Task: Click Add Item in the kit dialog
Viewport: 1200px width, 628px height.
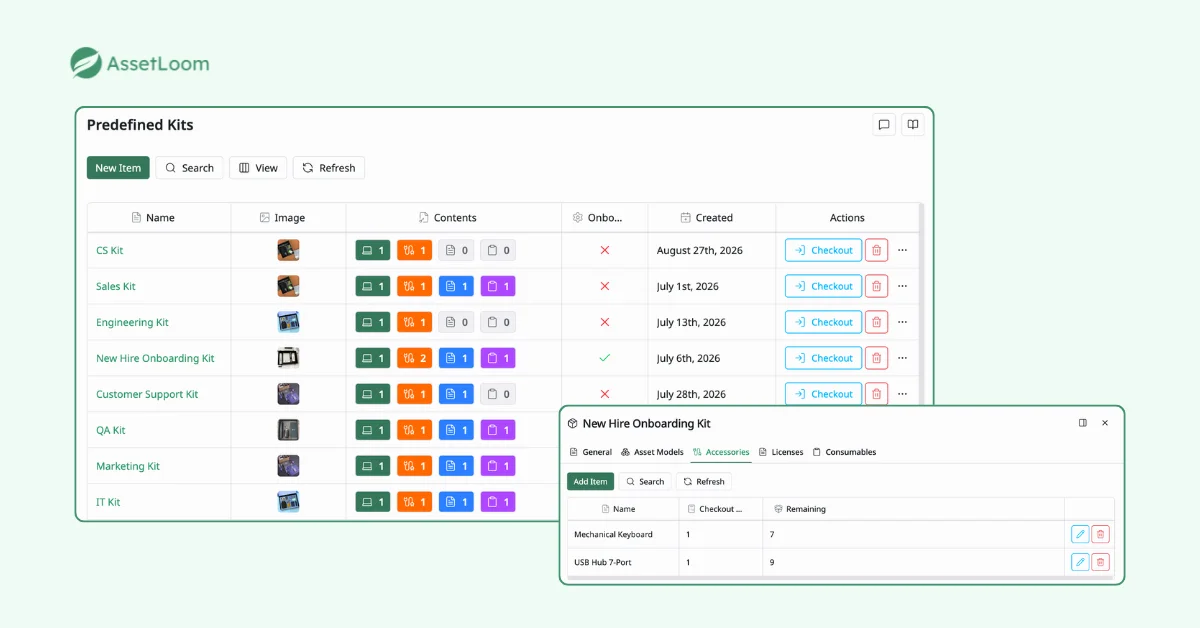Action: pos(591,482)
